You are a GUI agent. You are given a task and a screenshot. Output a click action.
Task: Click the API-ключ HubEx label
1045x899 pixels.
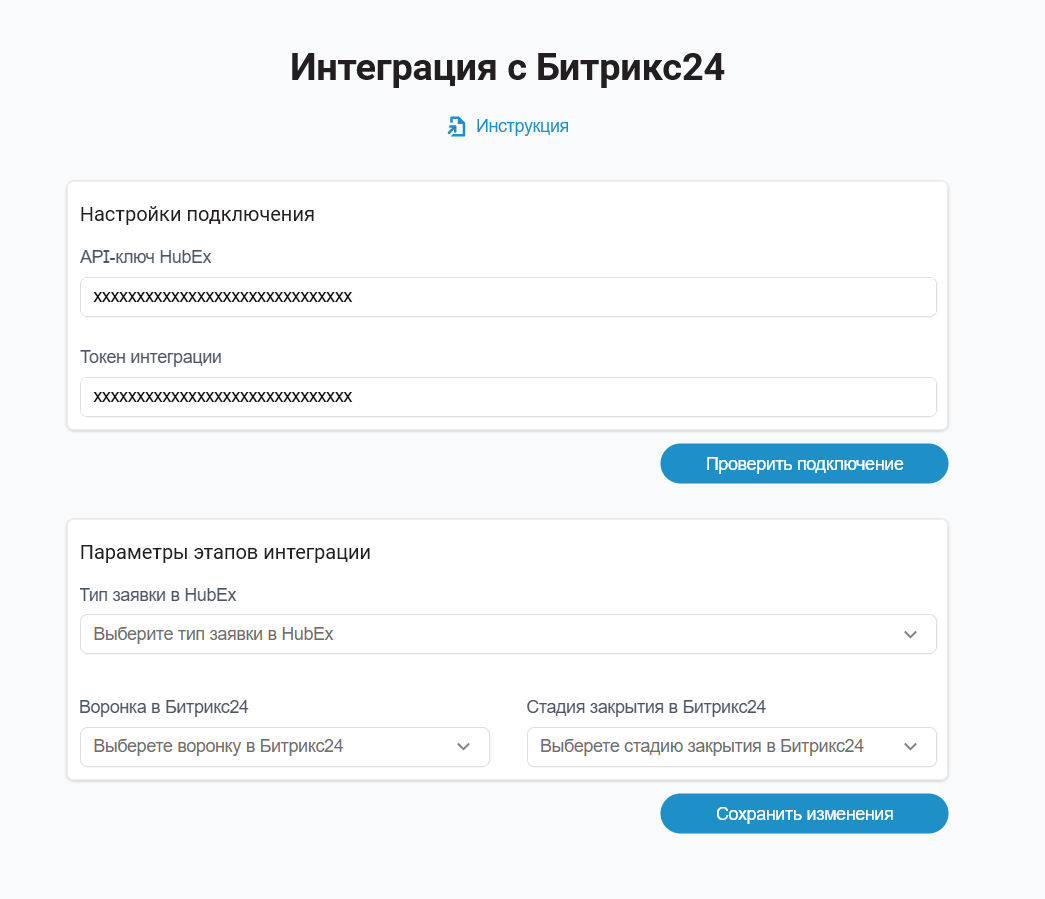(145, 257)
